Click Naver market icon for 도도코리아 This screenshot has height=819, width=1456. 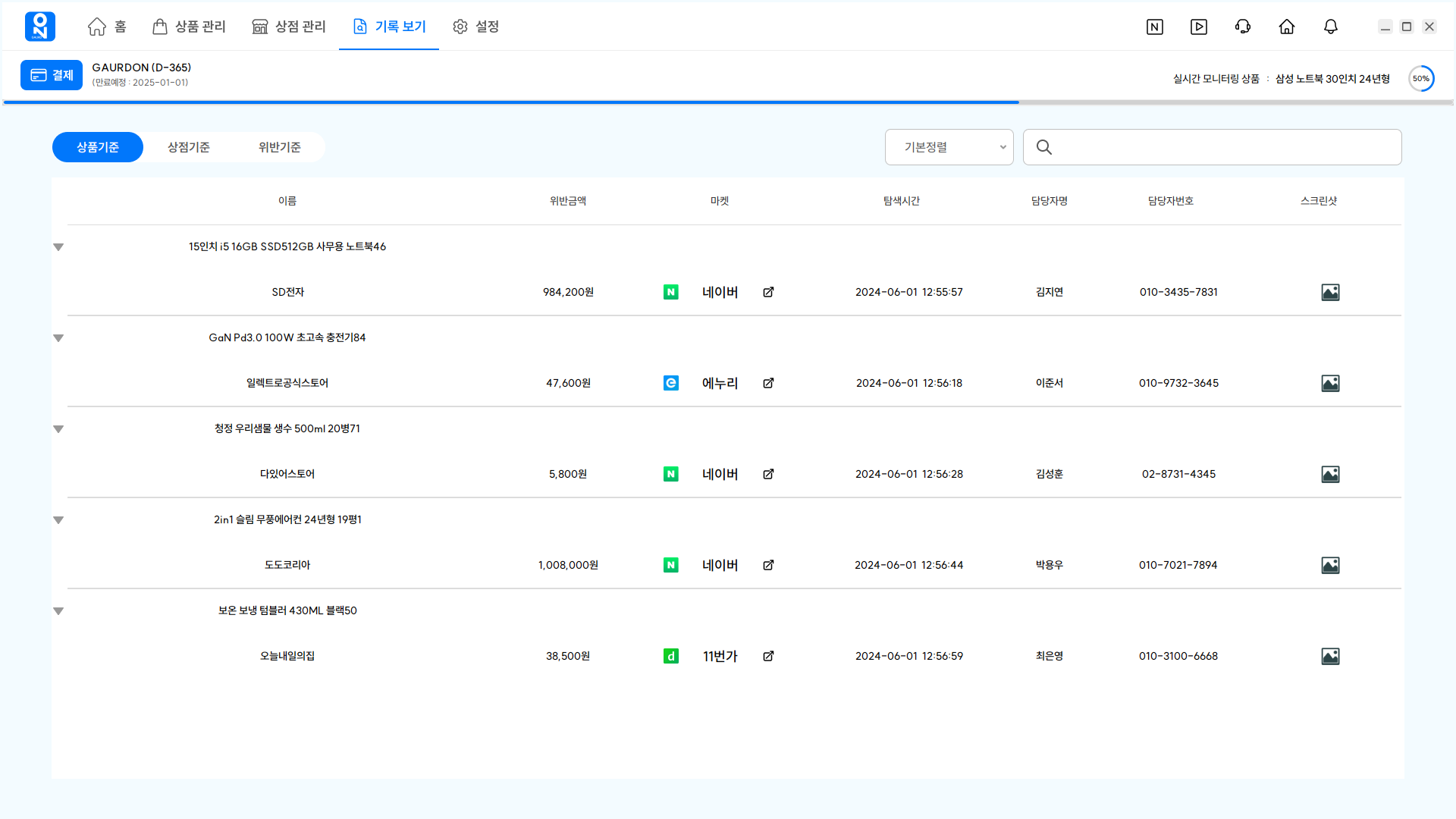[671, 565]
